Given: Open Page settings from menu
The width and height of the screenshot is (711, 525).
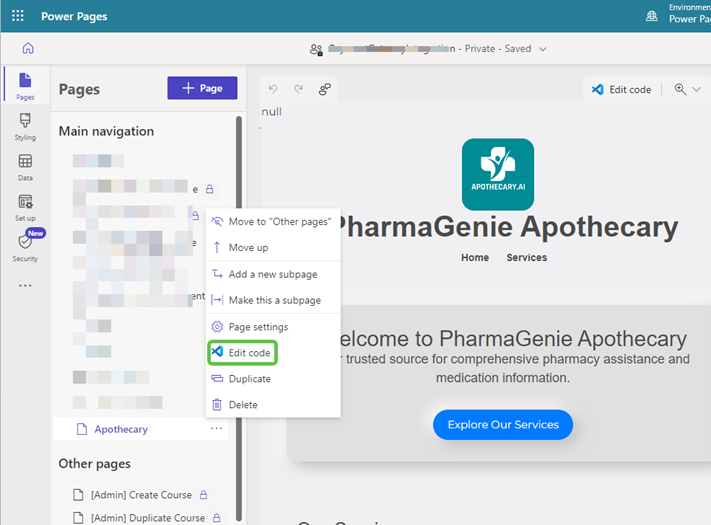Looking at the screenshot, I should click(273, 327).
